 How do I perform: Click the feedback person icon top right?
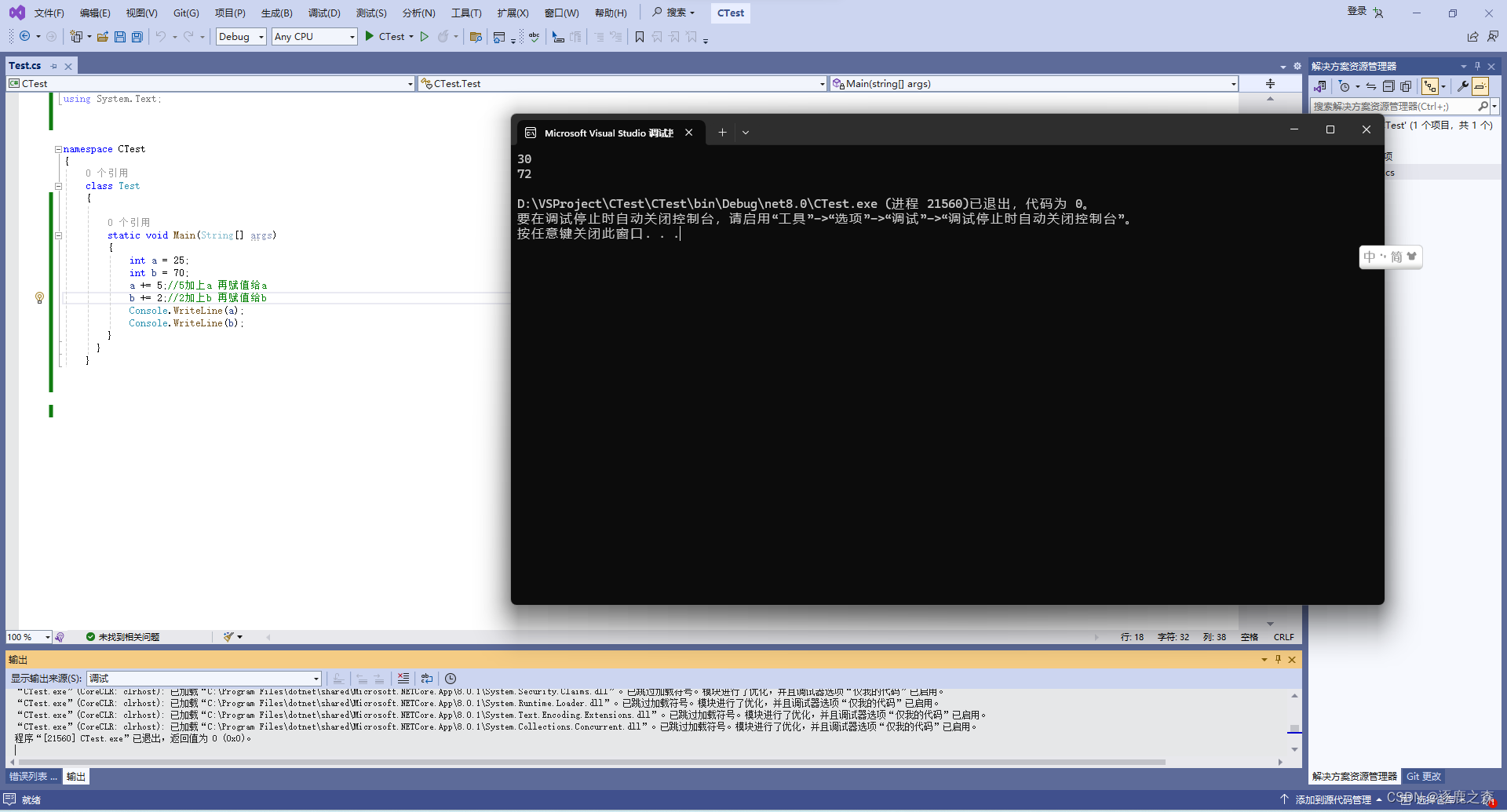click(1492, 36)
